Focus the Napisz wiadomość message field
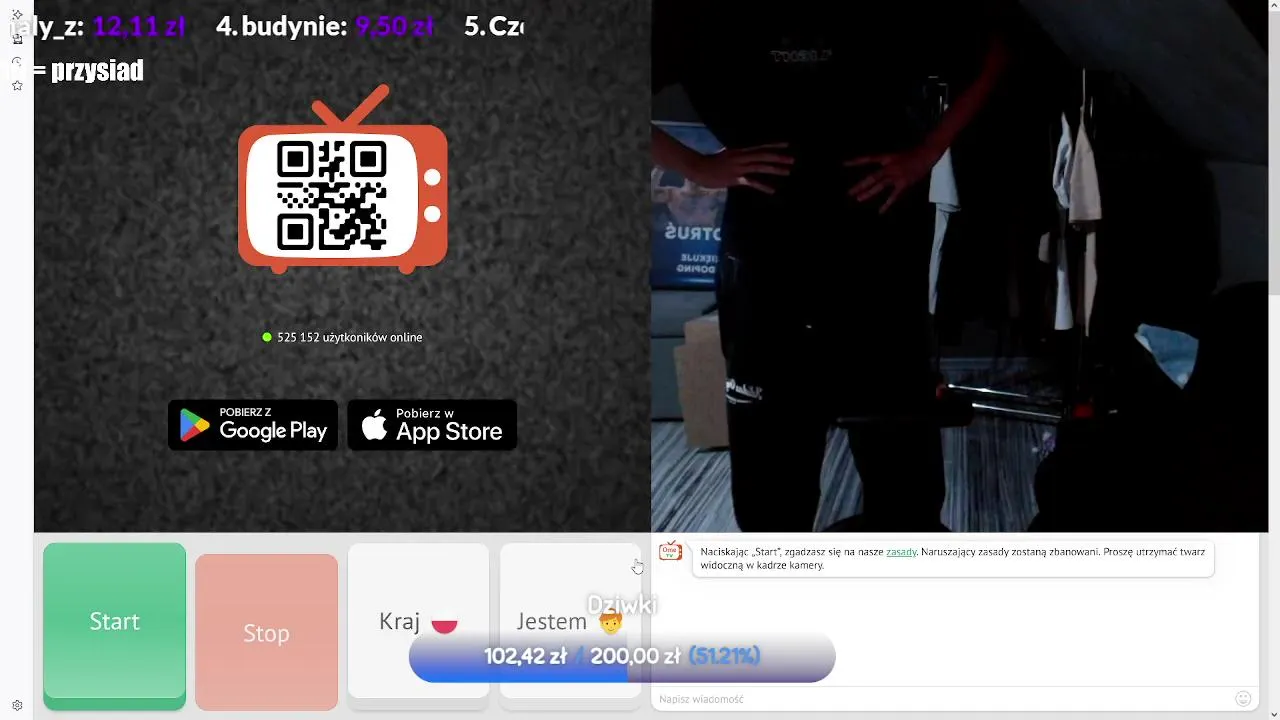 [940, 699]
